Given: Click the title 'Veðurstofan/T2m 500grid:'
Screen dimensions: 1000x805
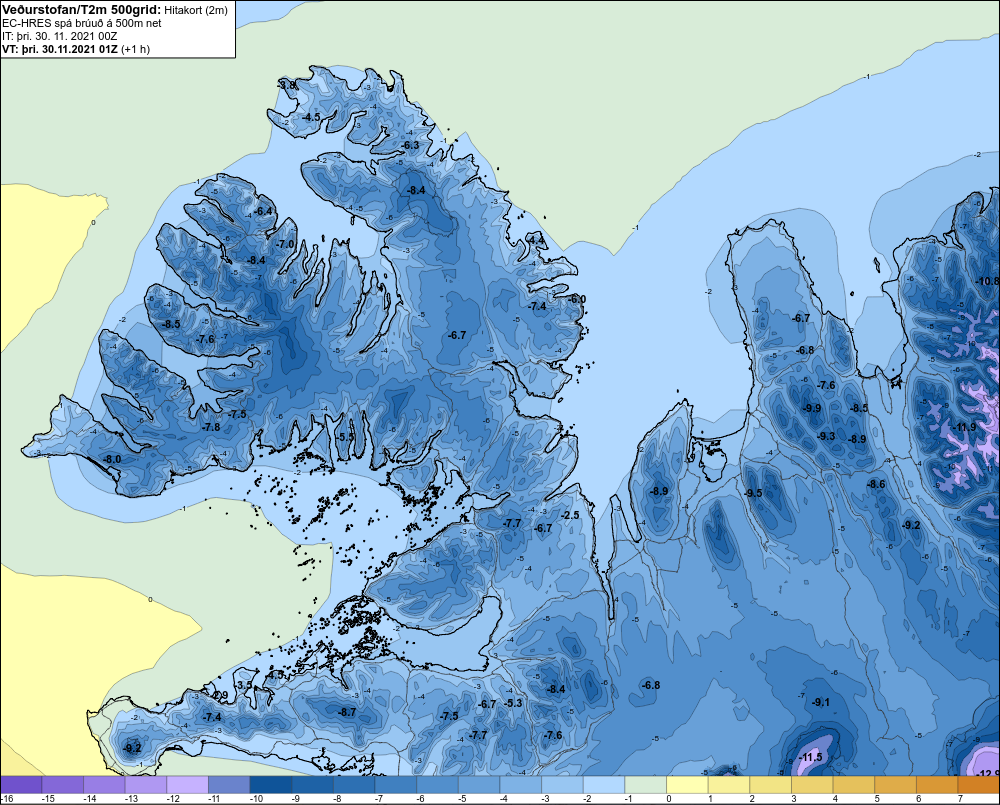Looking at the screenshot, I should (x=81, y=10).
